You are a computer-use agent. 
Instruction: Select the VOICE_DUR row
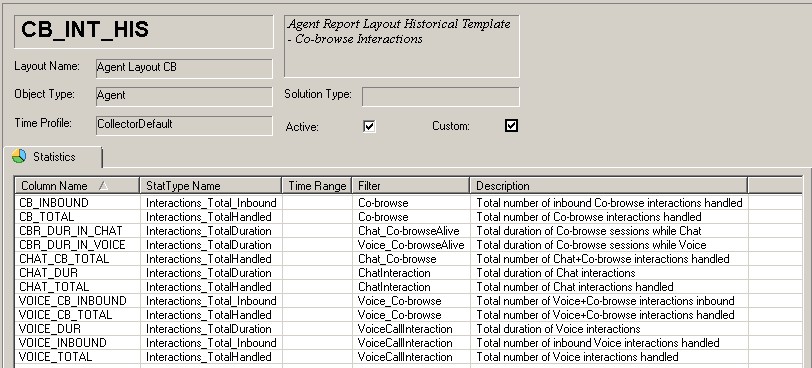(409, 329)
